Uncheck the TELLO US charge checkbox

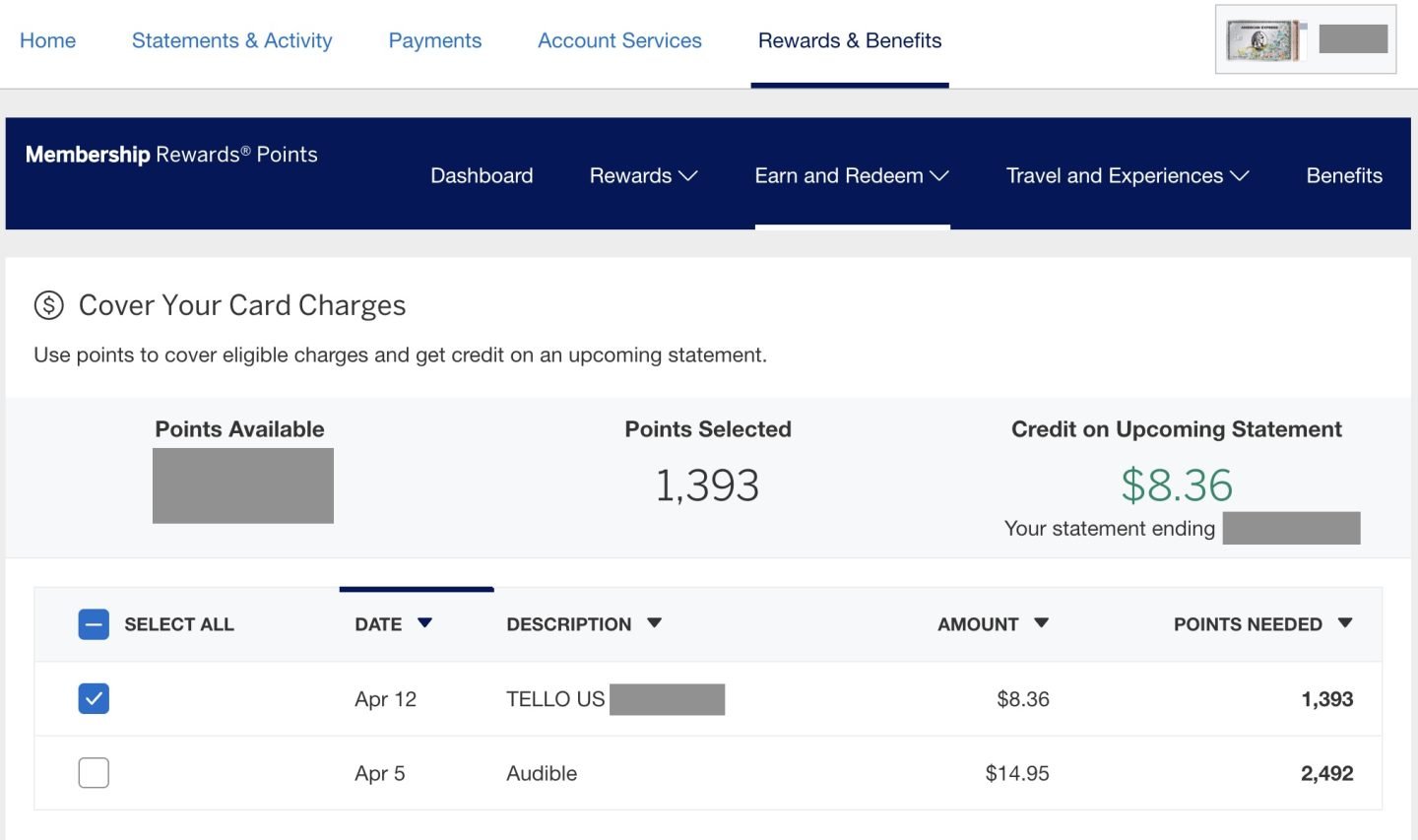click(x=94, y=699)
